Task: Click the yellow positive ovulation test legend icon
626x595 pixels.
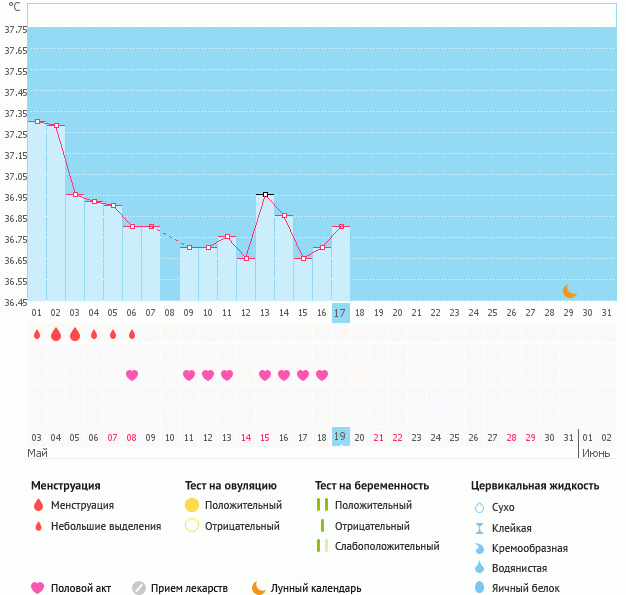Action: [x=192, y=506]
